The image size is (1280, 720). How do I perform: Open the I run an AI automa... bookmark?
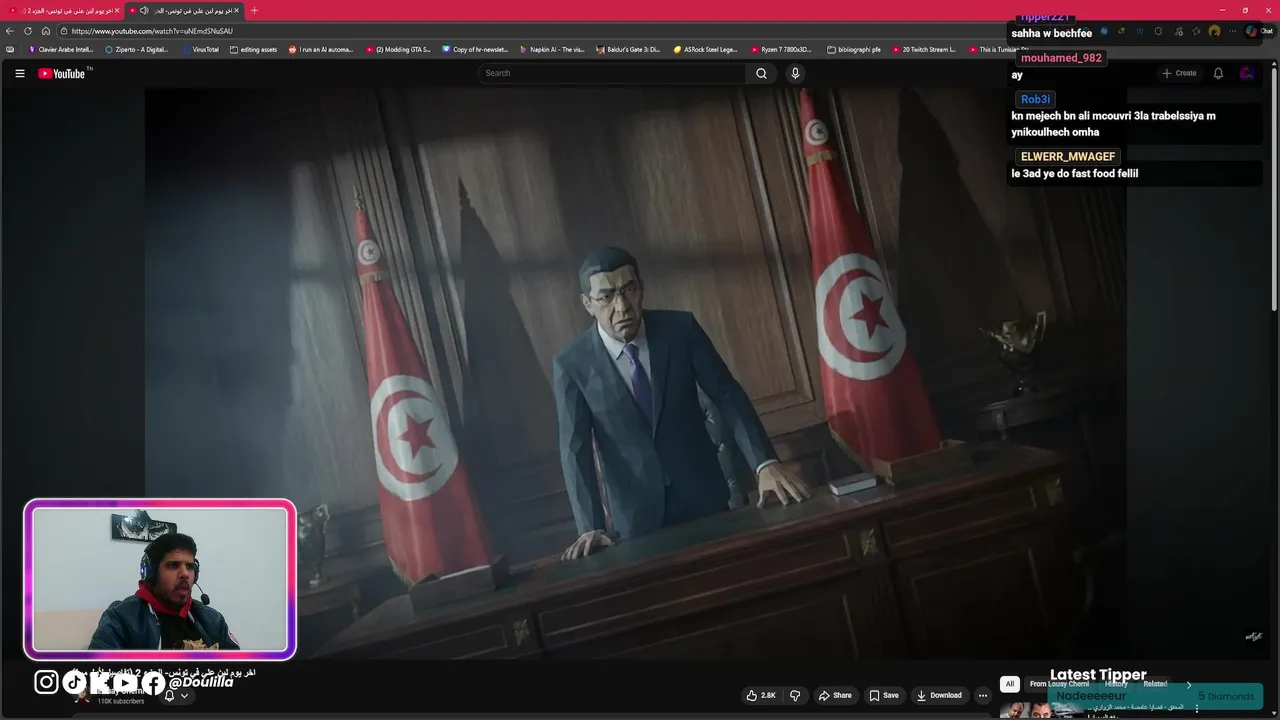click(321, 49)
